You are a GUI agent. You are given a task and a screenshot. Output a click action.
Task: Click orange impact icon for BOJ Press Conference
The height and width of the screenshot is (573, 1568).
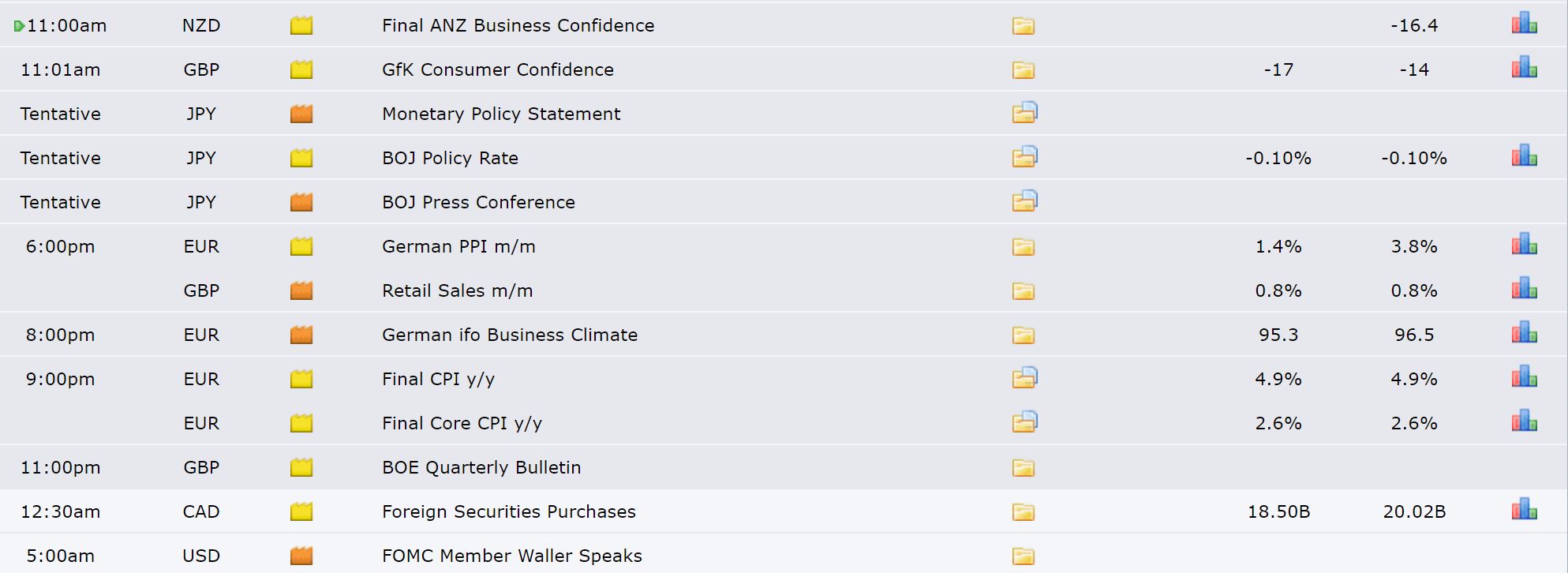click(x=301, y=203)
